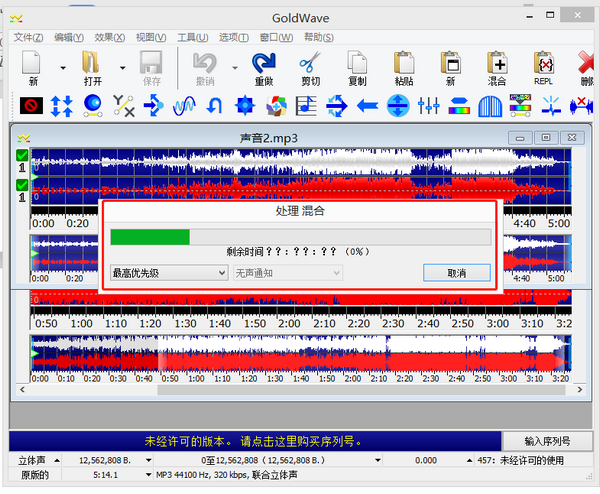Viewport: 600px width, 494px height.
Task: Click the red censor effect icon
Action: tap(31, 104)
